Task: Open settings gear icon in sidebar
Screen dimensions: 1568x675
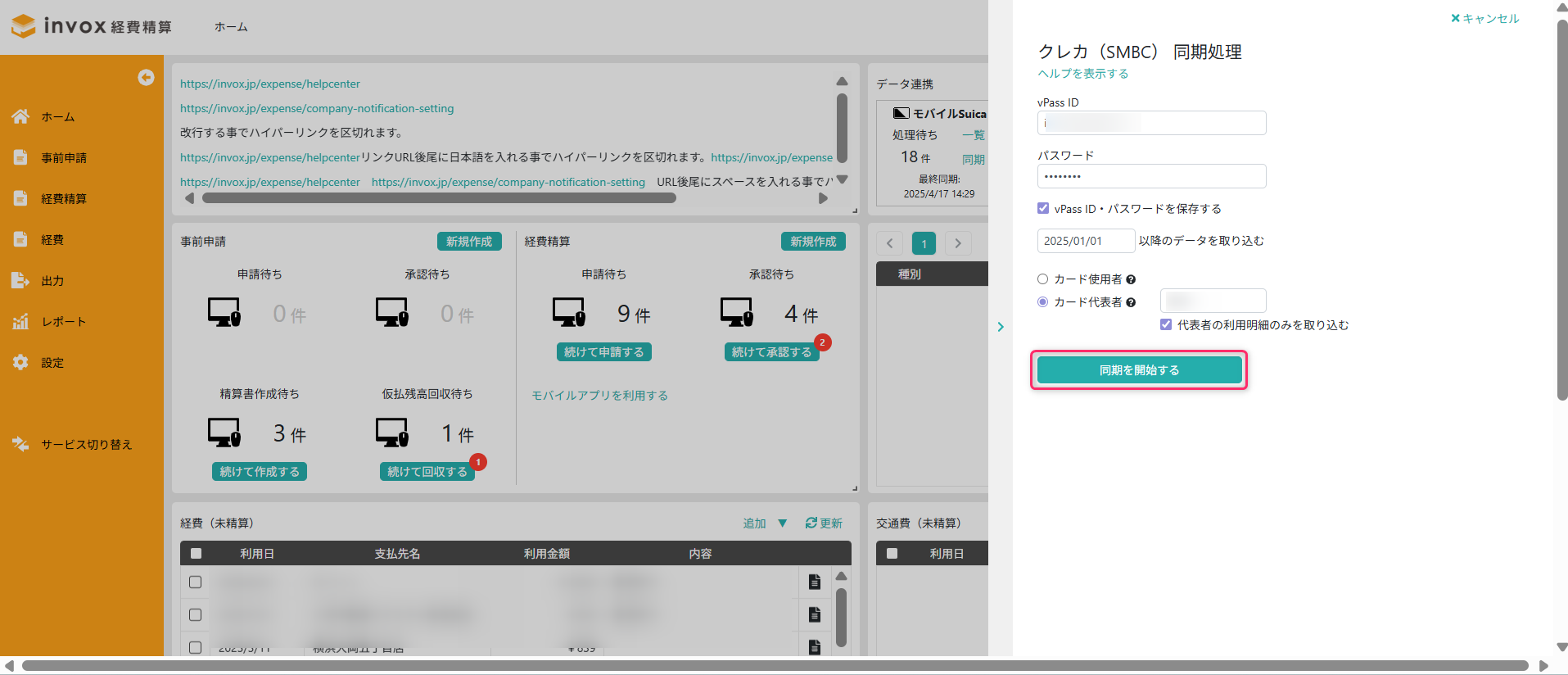Action: click(20, 363)
